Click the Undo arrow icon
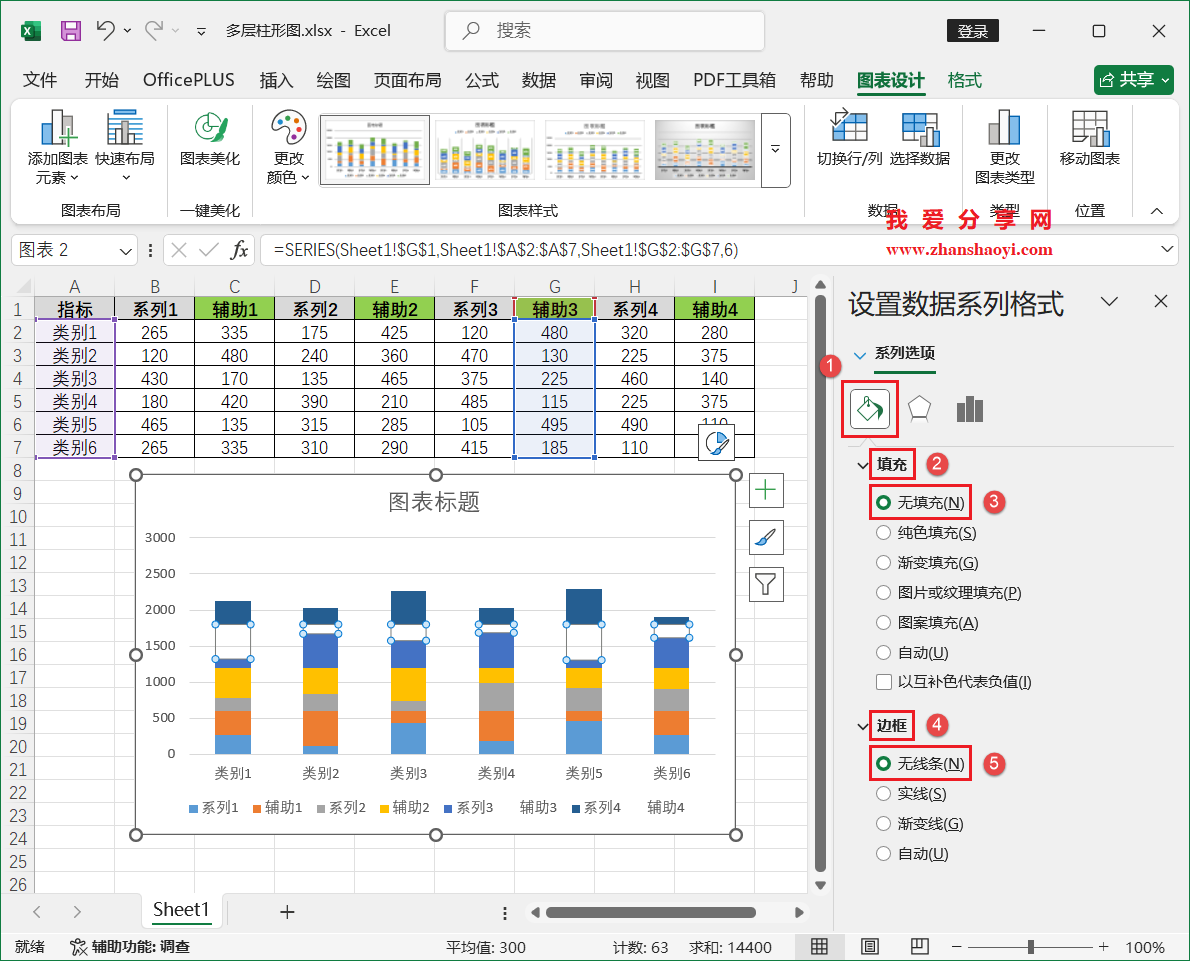Screen dimensions: 1190x961 pos(105,30)
